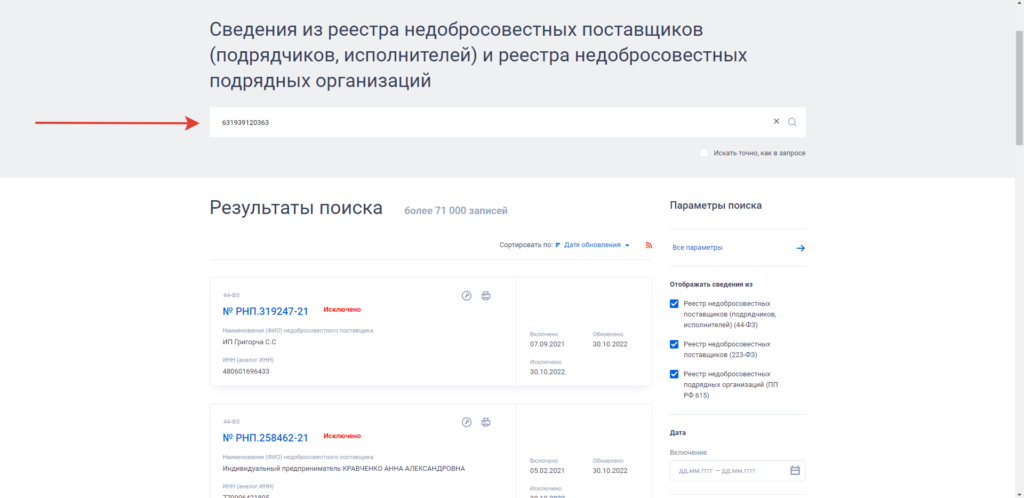1024x498 pixels.
Task: Click the Включение date range input
Action: click(737, 471)
